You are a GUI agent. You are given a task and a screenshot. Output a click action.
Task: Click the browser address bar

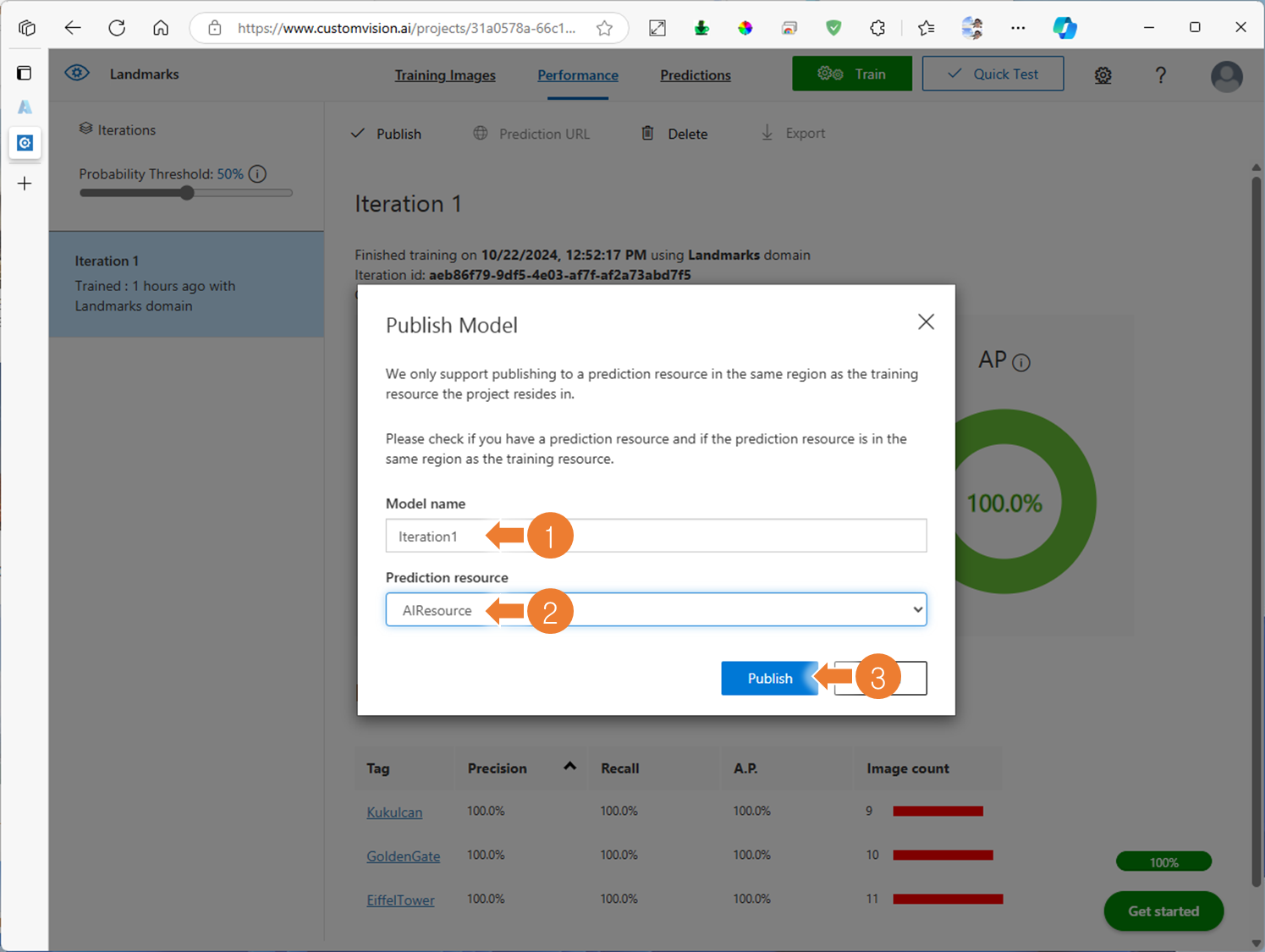coord(407,28)
